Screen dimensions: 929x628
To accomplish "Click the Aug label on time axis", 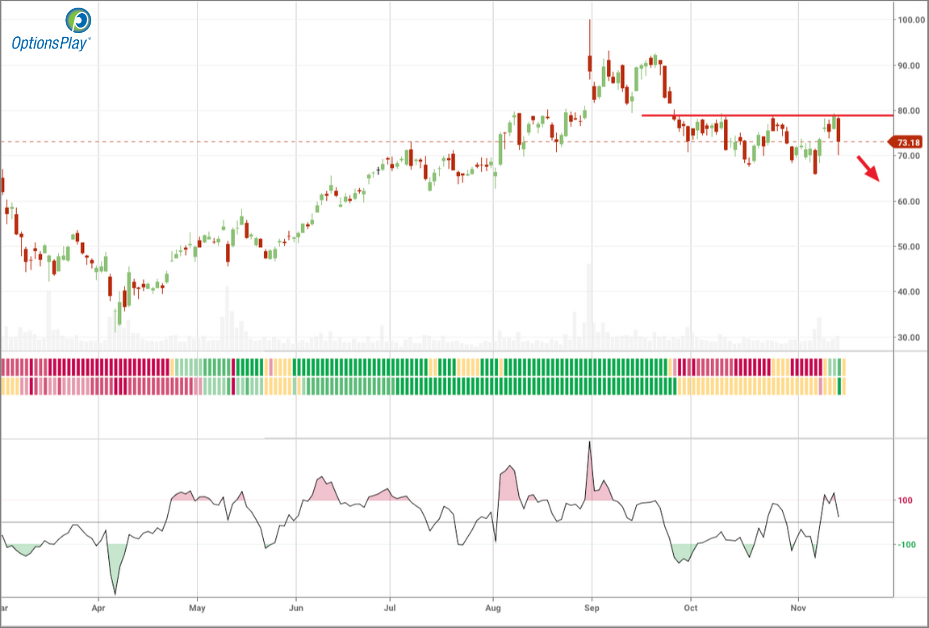I will tap(492, 607).
